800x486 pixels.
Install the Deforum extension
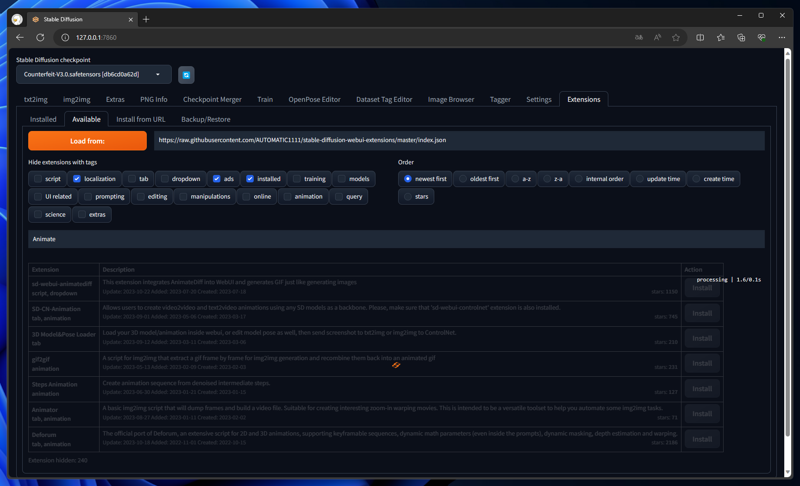(x=702, y=439)
